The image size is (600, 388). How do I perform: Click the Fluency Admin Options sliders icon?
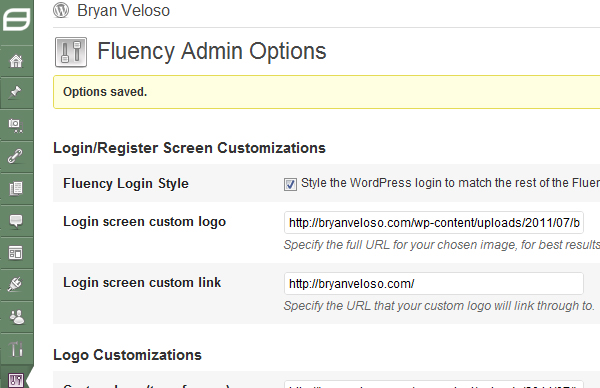(x=71, y=52)
